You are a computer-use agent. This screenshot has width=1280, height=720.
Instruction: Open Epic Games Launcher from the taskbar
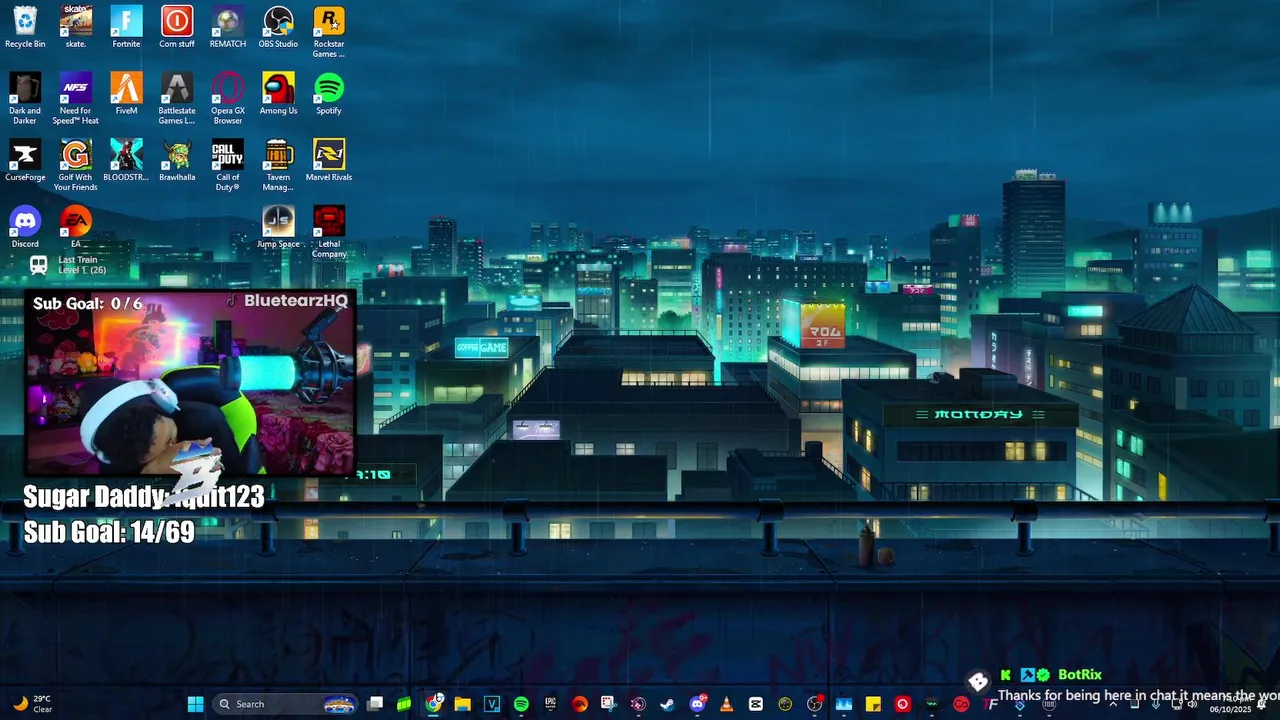coord(550,704)
